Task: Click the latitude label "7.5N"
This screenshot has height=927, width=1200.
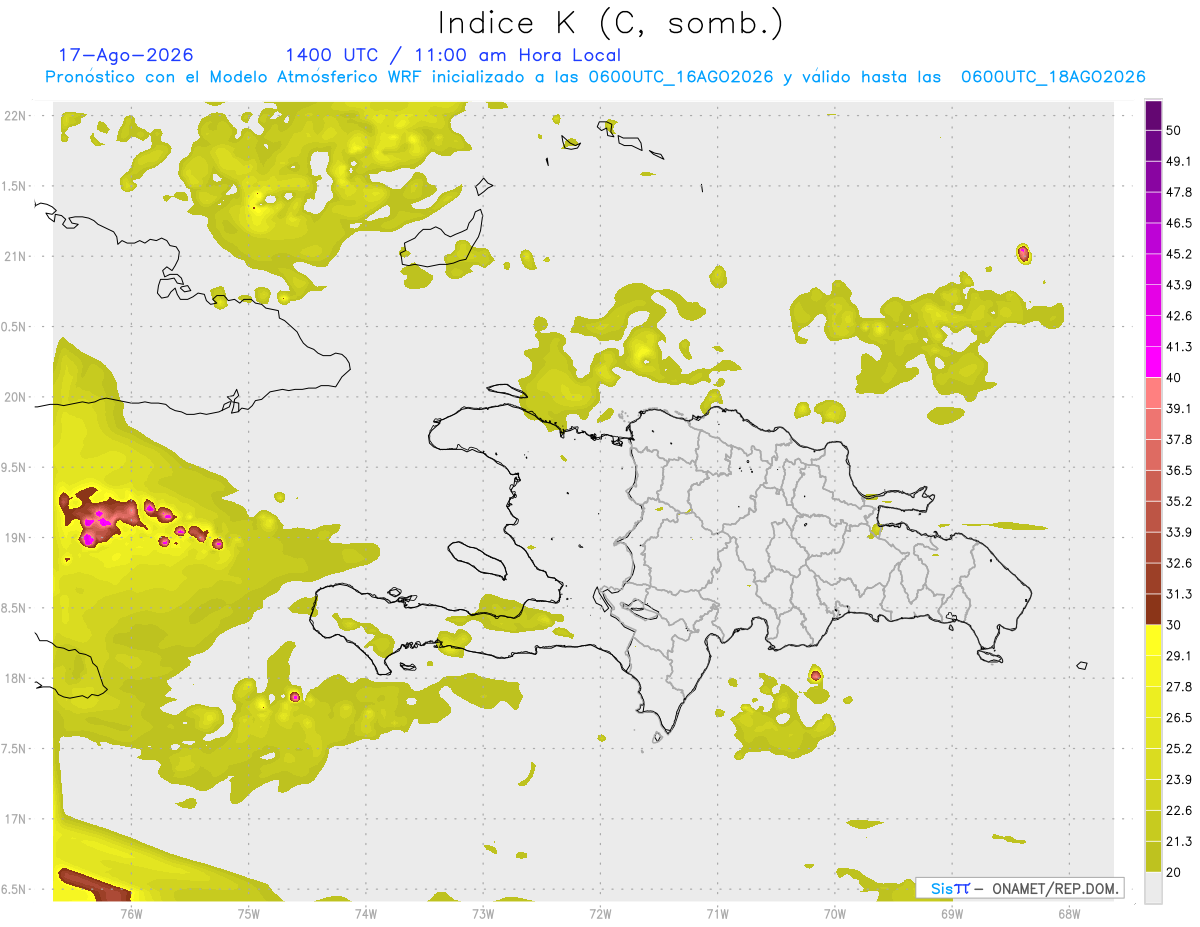Action: coord(15,749)
